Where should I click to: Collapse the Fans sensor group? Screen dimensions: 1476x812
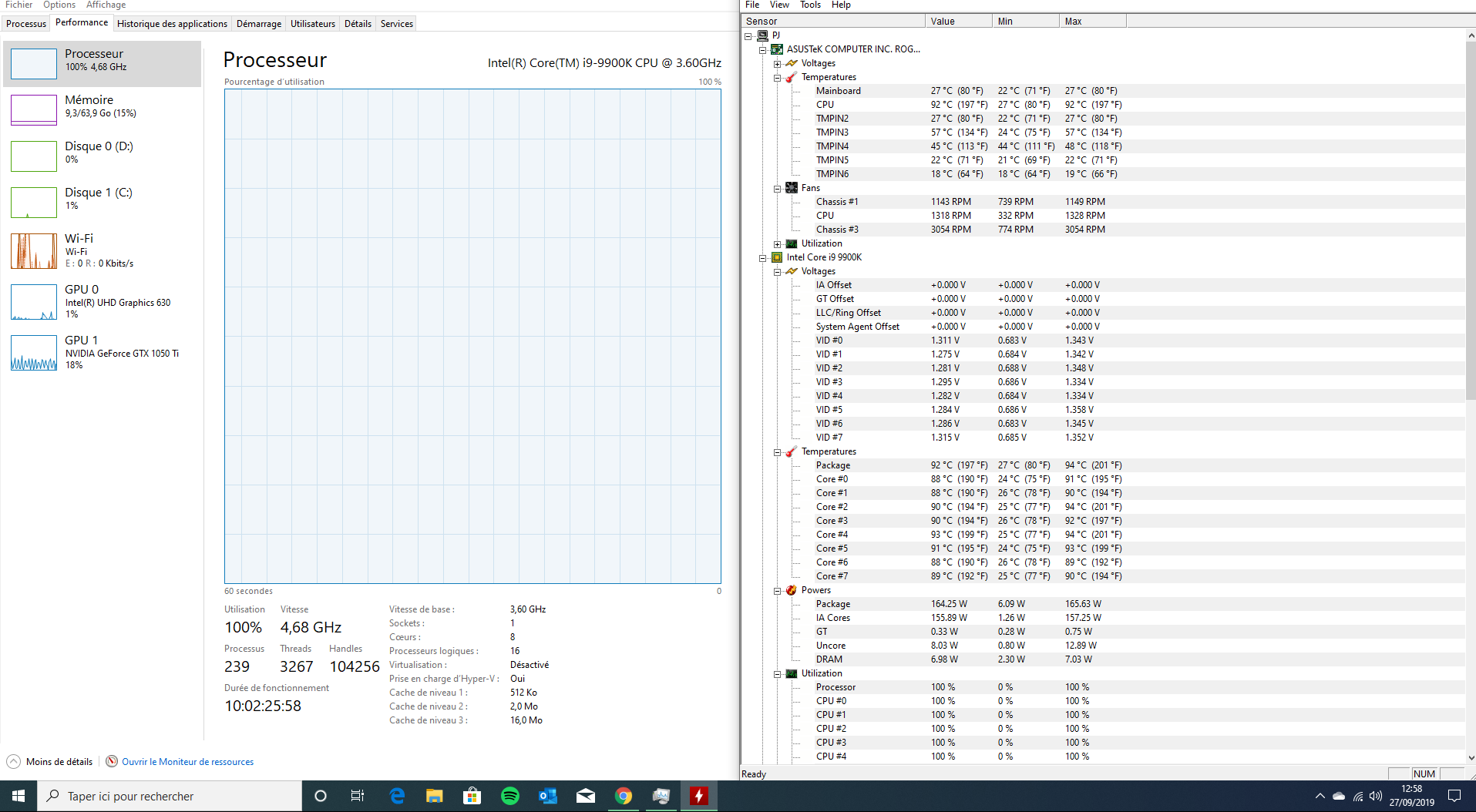(x=777, y=188)
